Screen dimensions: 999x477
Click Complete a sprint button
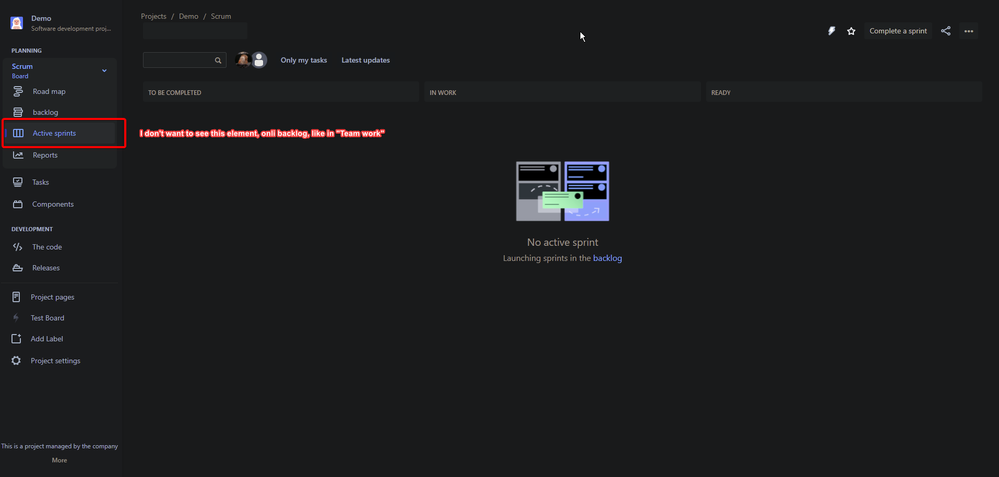click(x=898, y=31)
